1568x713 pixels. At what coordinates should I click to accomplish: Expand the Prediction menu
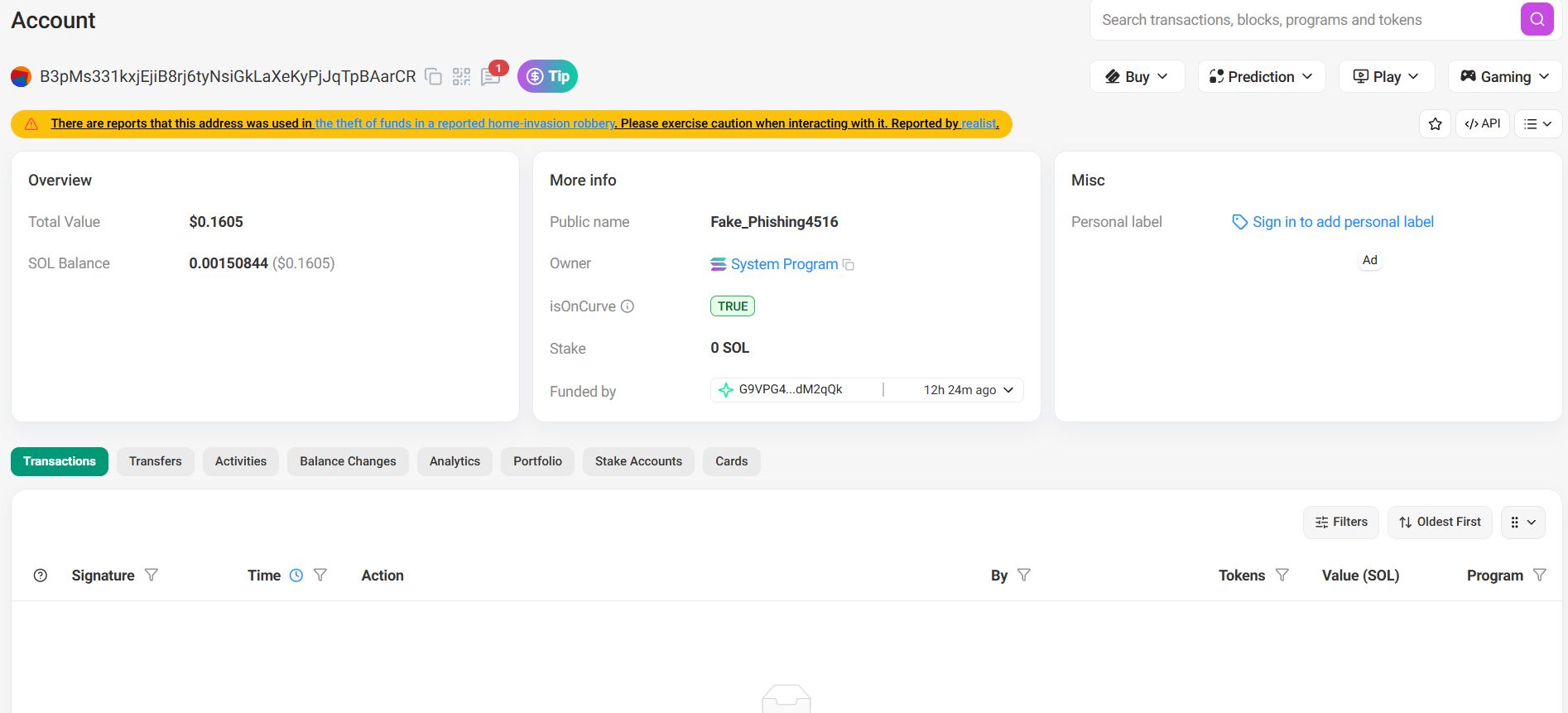(1262, 76)
